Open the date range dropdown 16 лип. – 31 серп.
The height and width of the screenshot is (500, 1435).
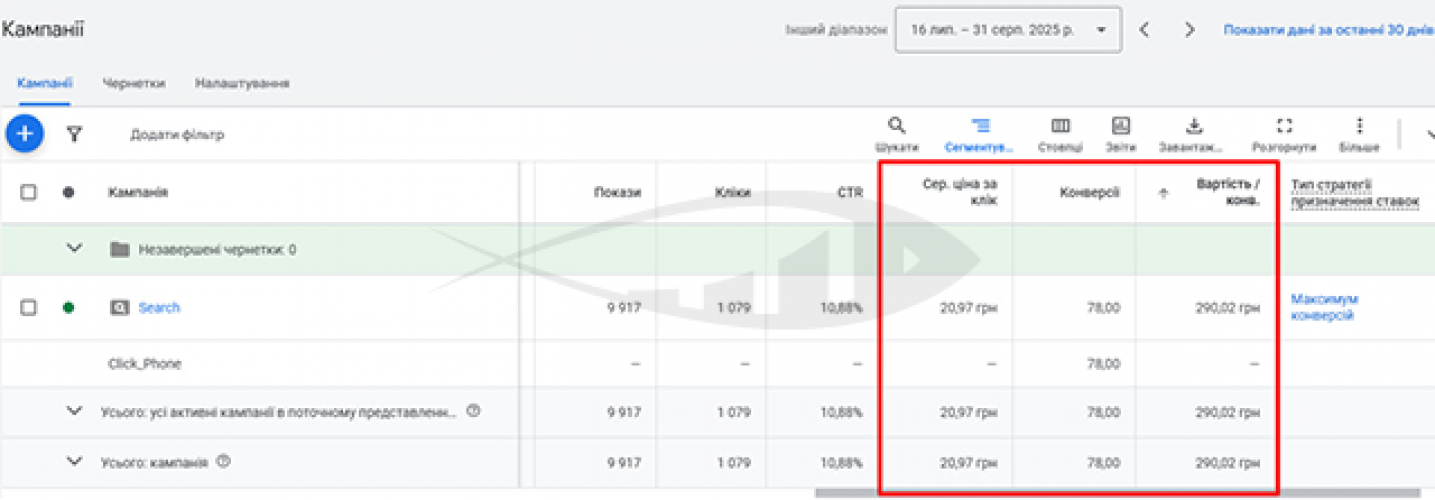tap(1008, 31)
